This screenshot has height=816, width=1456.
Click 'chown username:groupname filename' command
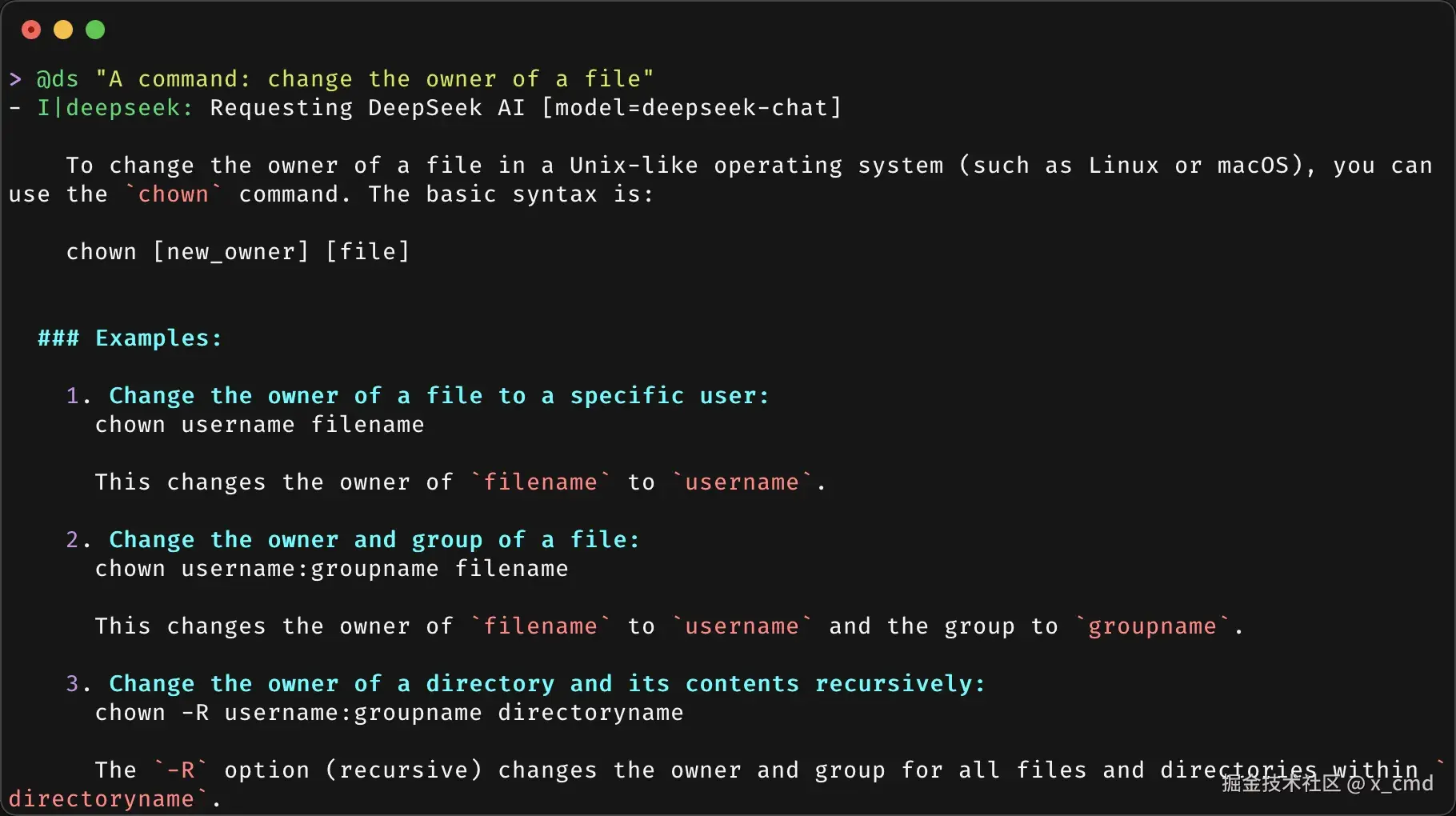tap(332, 569)
